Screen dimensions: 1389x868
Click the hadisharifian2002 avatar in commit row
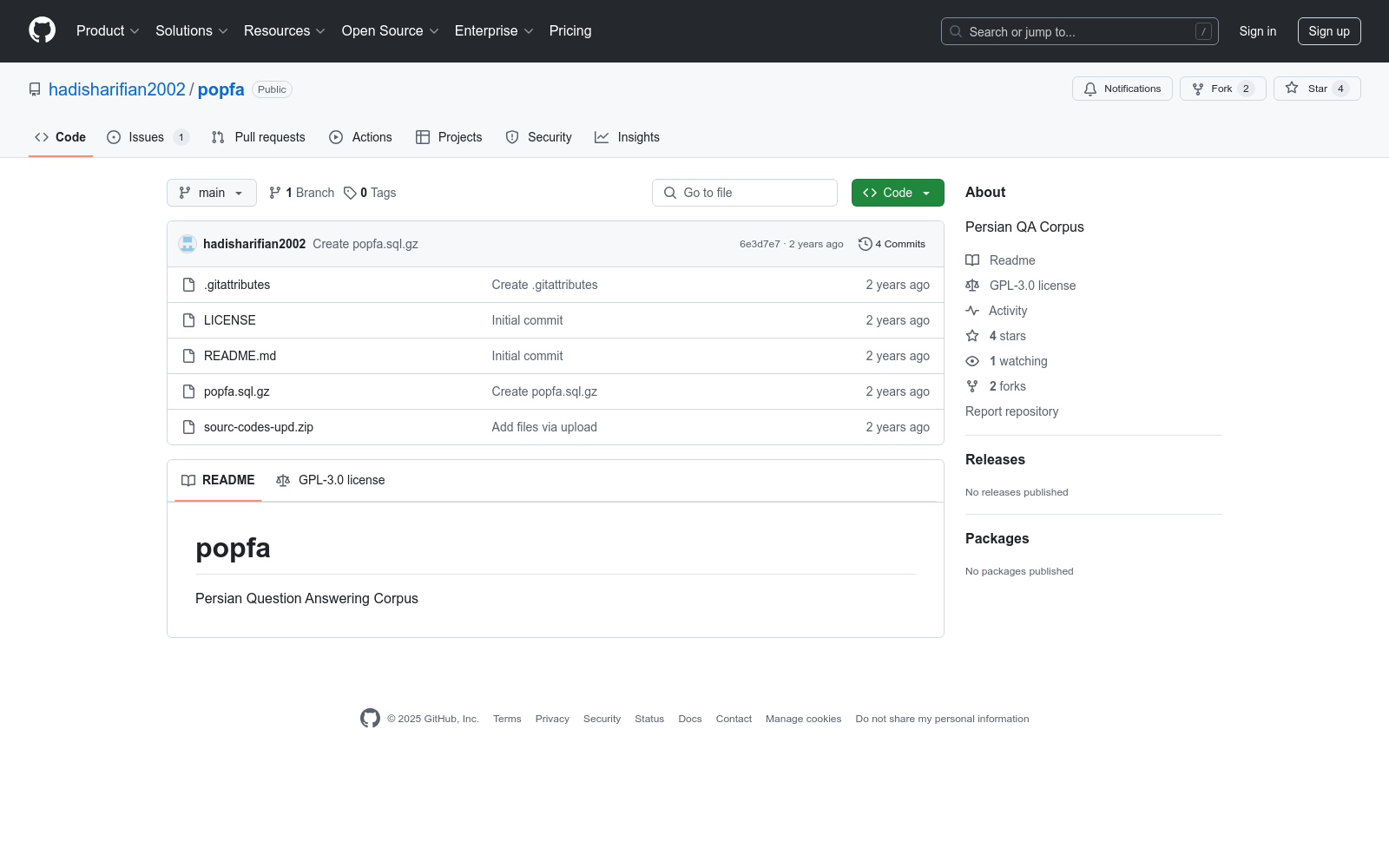coord(188,244)
